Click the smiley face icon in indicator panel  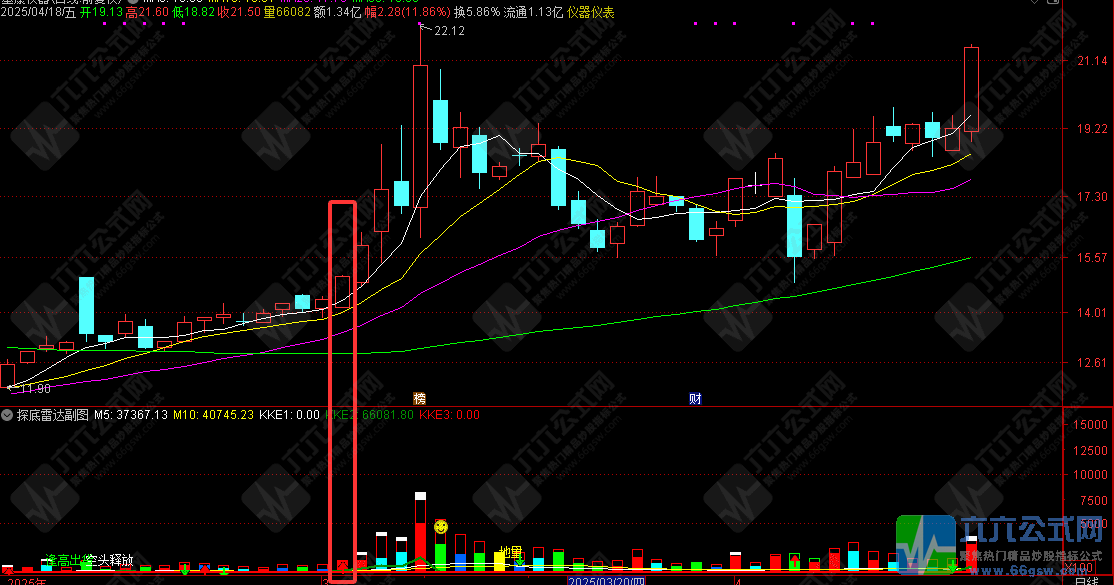[x=440, y=525]
